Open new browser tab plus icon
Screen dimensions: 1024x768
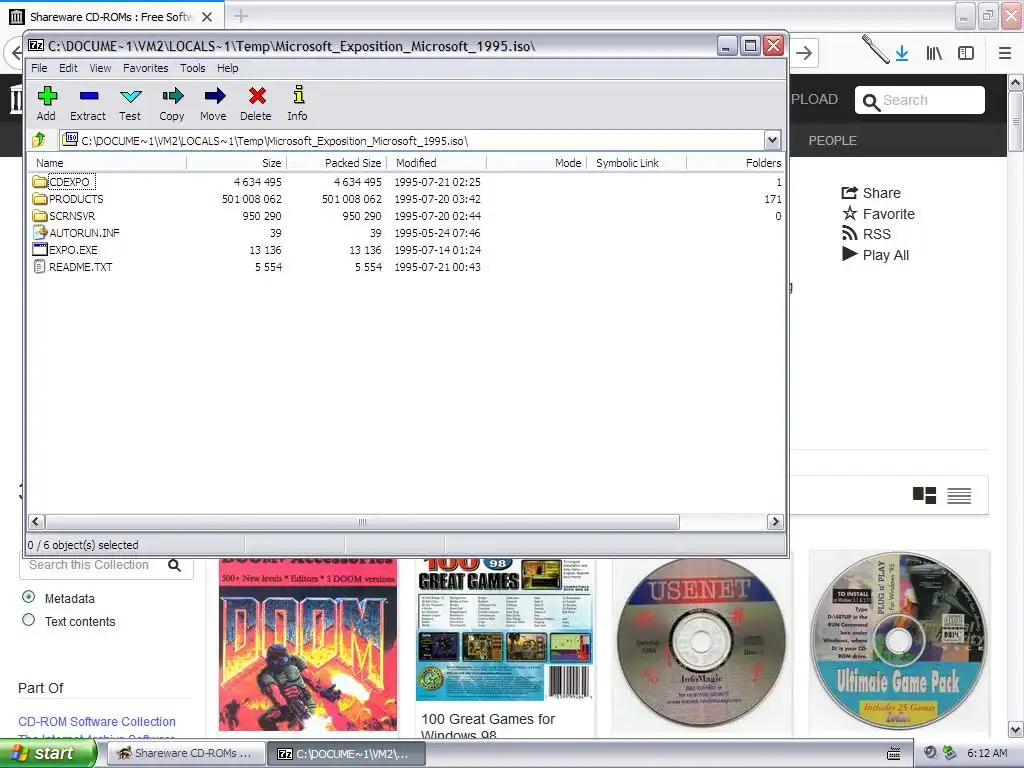coord(240,16)
